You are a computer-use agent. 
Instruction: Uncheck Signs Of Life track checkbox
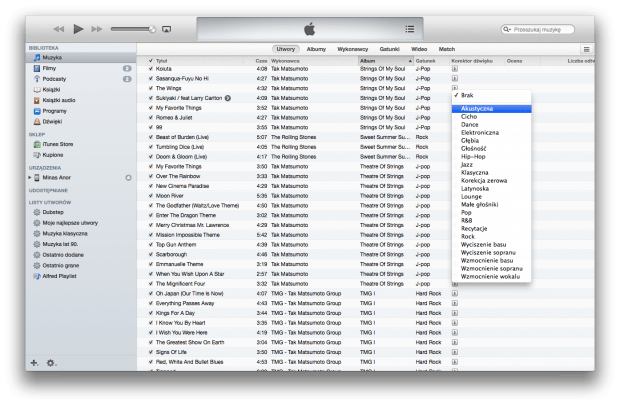[151, 352]
